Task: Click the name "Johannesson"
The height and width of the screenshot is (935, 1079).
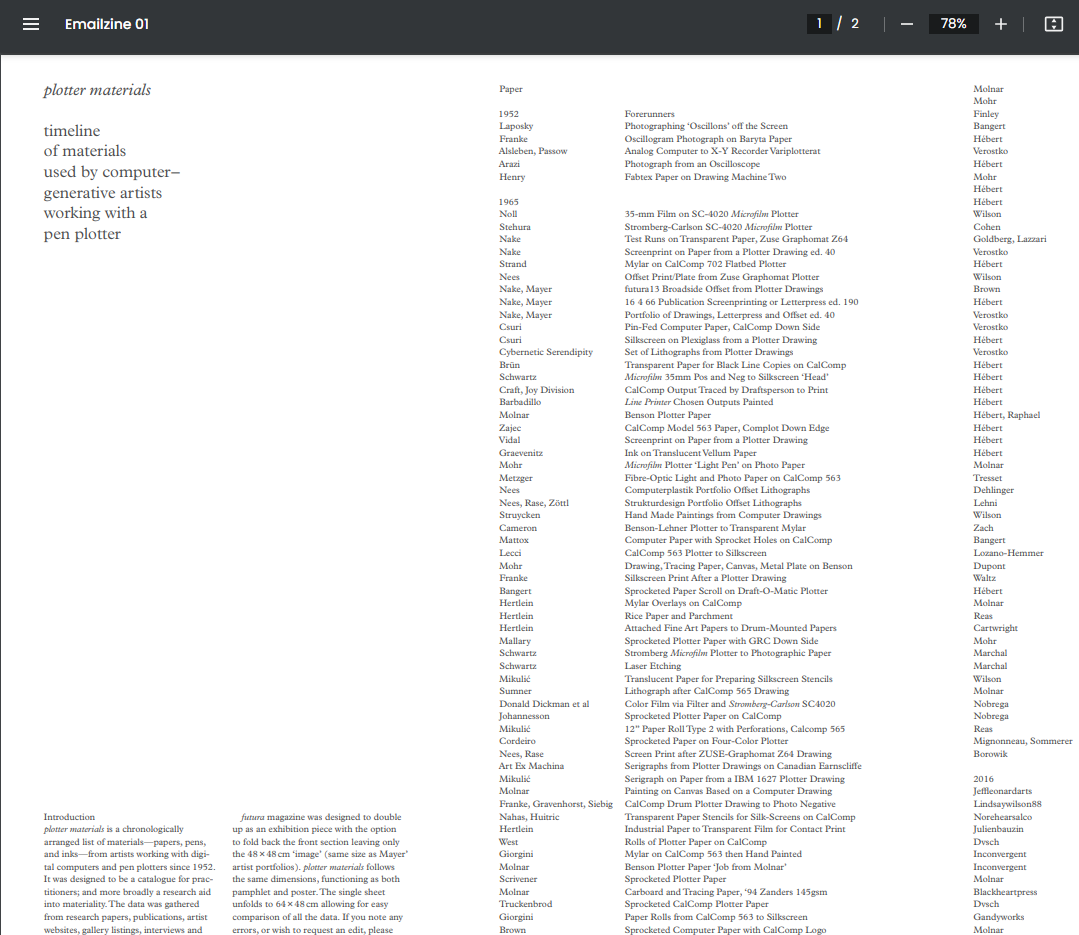Action: pyautogui.click(x=524, y=716)
